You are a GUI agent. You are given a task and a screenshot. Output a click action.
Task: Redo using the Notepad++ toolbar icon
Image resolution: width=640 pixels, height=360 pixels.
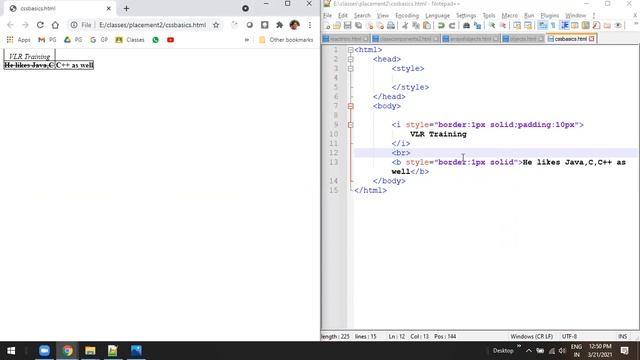click(452, 26)
